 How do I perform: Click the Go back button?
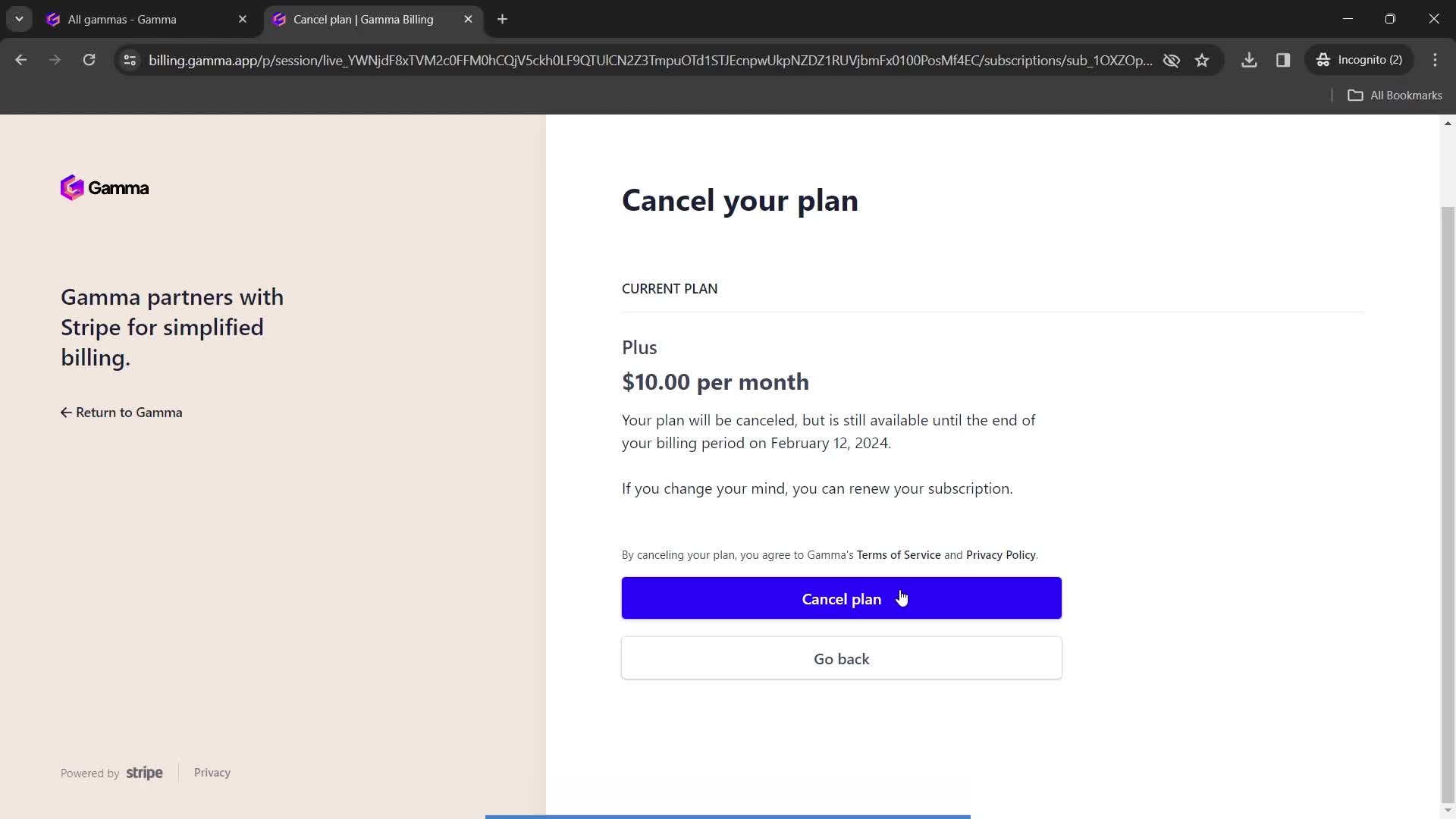click(842, 658)
